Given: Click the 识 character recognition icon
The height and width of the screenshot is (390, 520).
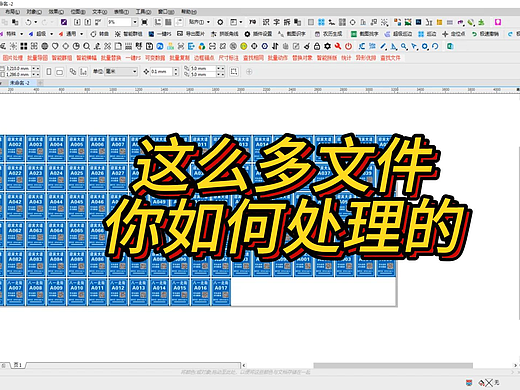Looking at the screenshot, I should pyautogui.click(x=266, y=22).
